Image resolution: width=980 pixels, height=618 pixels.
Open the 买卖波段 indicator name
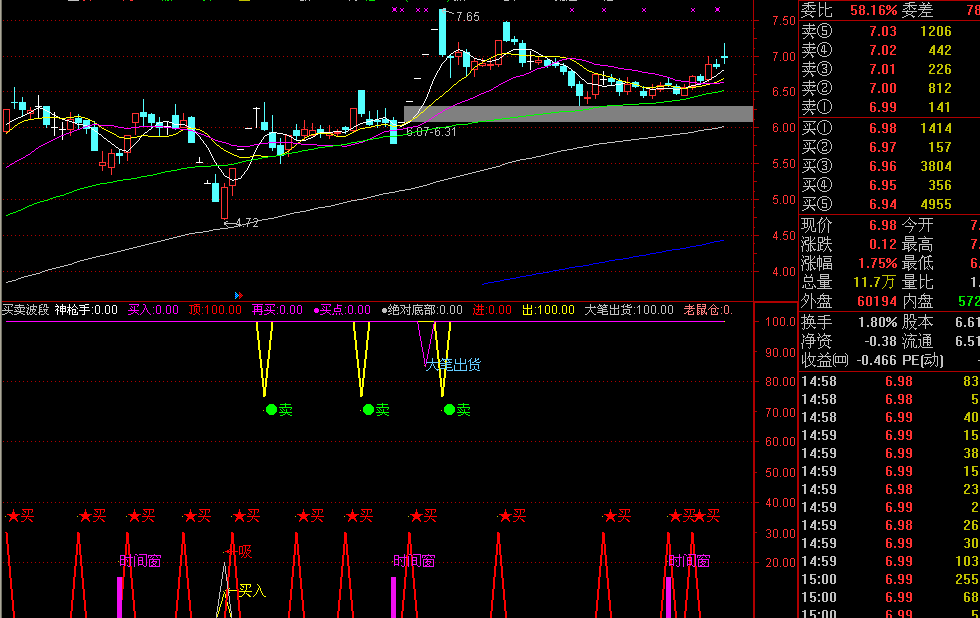26,310
